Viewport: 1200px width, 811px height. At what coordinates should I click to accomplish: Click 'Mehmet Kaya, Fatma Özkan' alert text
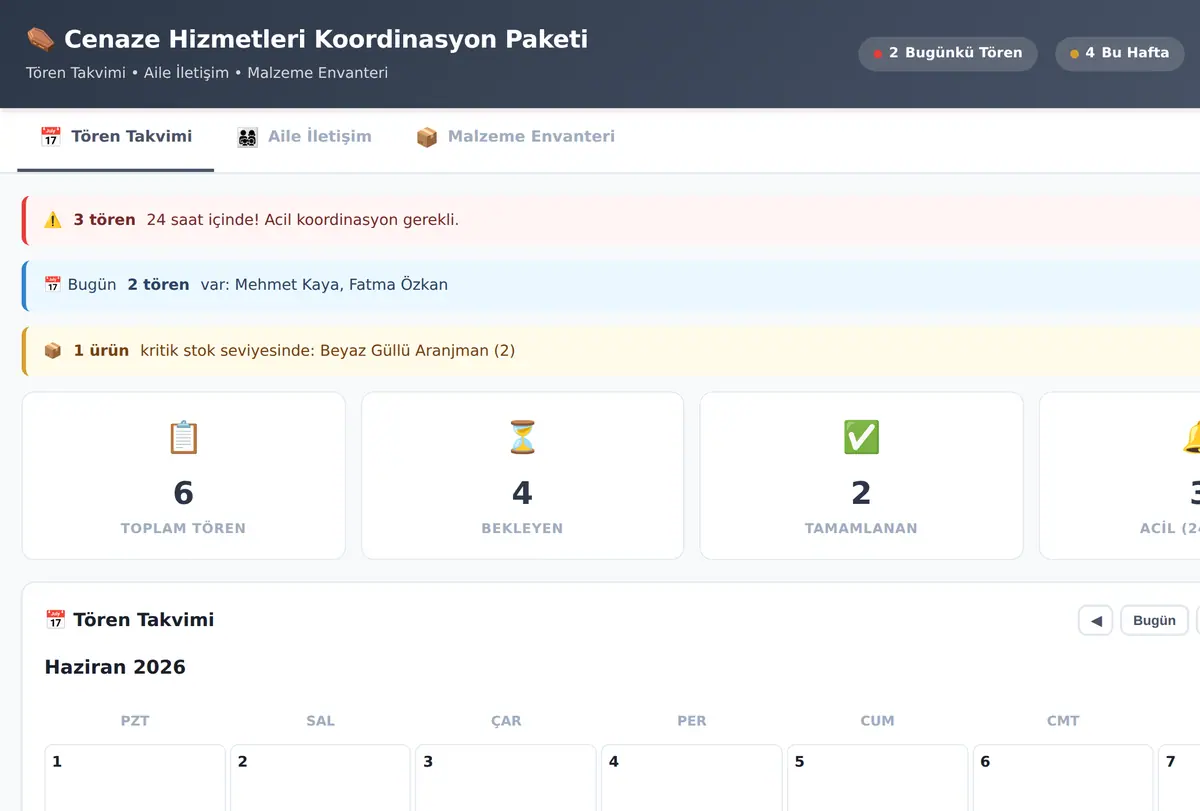[x=341, y=285]
